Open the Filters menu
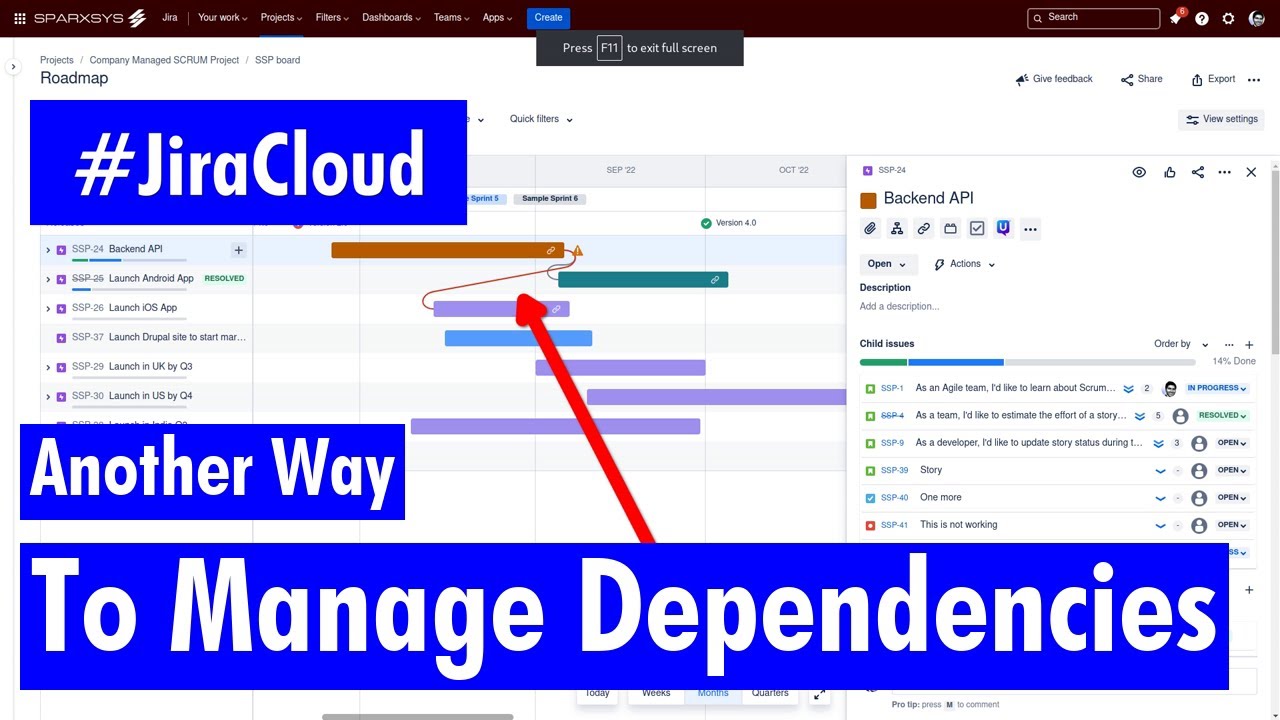Viewport: 1280px width, 720px height. 332,18
